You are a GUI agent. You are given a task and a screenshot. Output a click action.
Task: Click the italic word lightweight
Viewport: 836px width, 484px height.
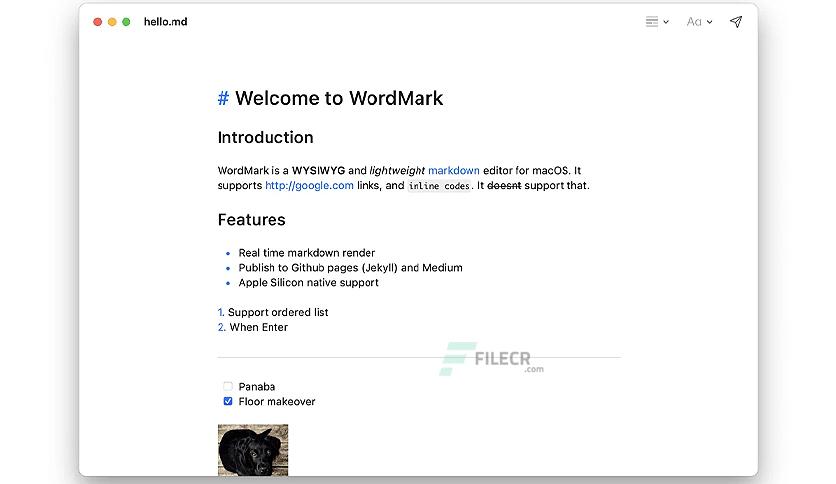[397, 171]
